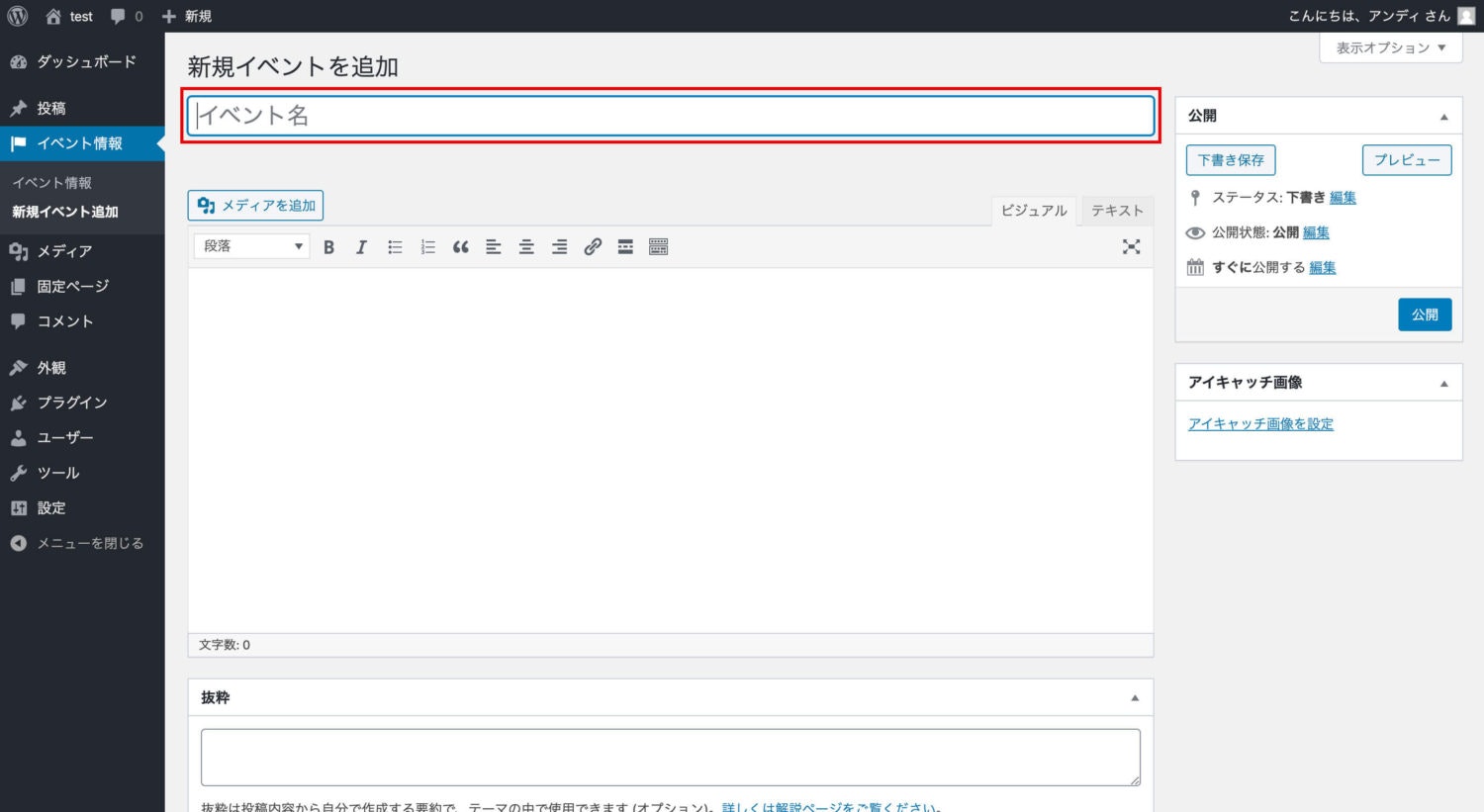Collapse the アイキャッチ画像 panel
Viewport: 1484px width, 812px height.
point(1443,384)
